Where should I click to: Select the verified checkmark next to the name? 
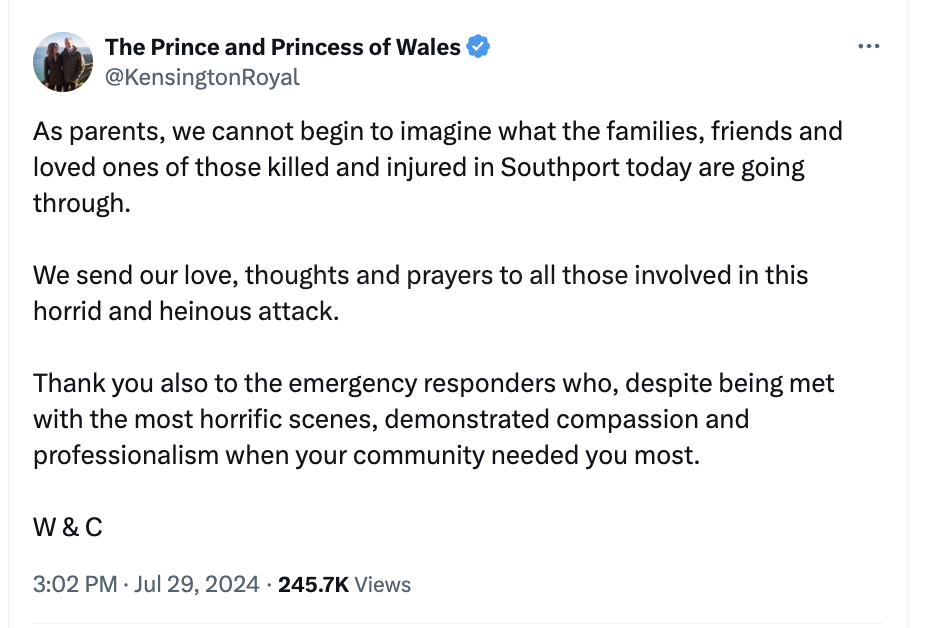[479, 46]
